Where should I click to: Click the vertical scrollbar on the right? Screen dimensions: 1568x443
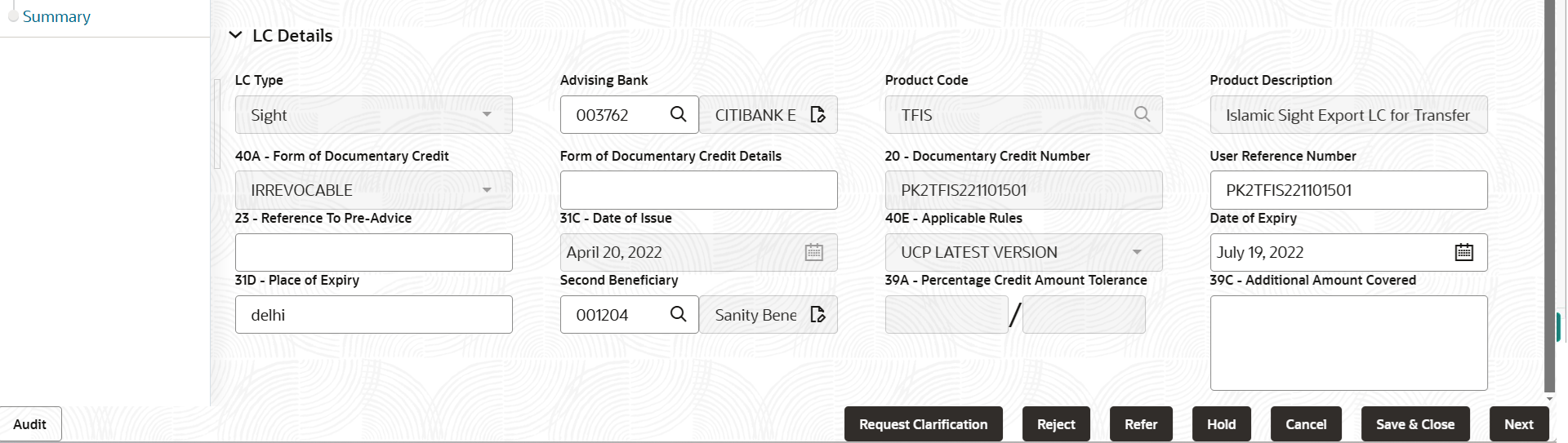1550,196
